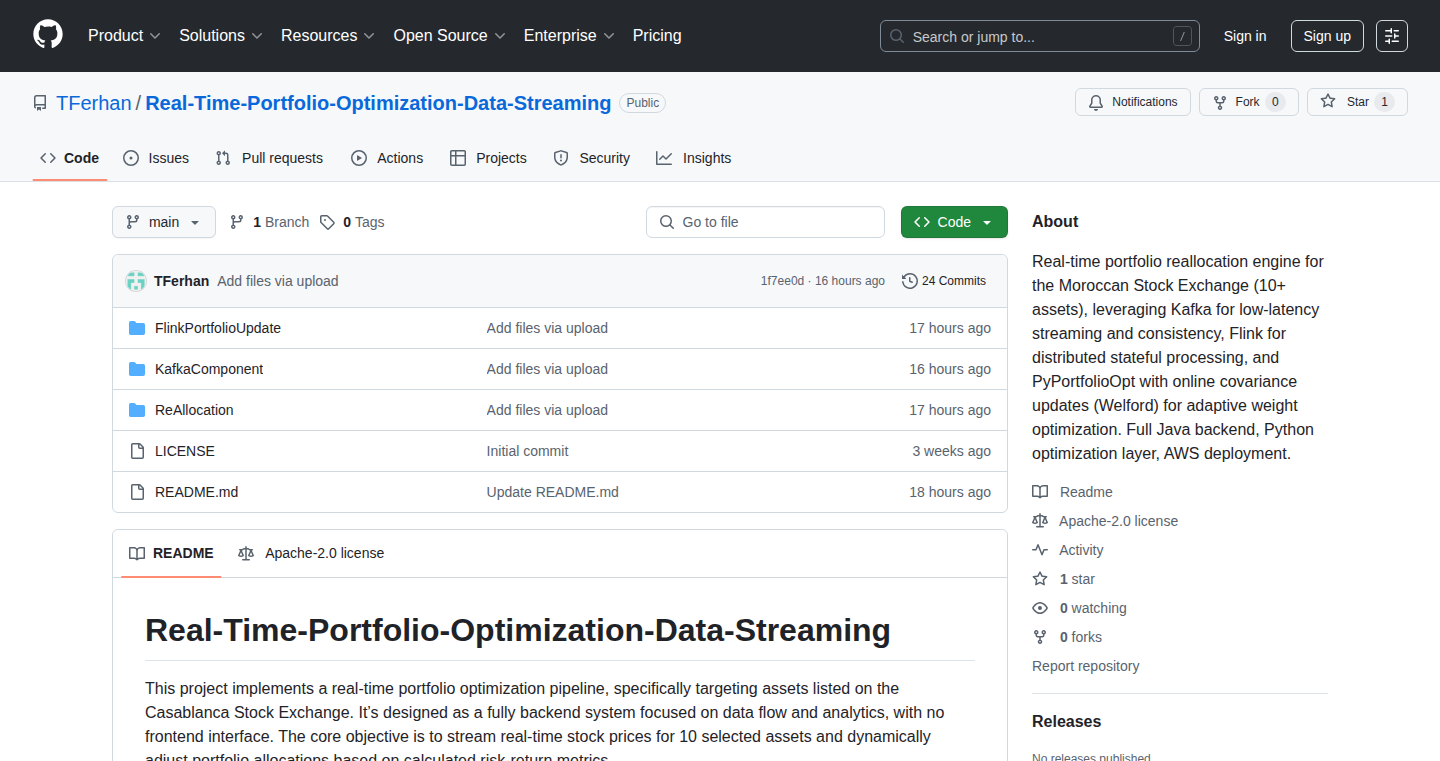Click the repository book icon before TFerhan

click(x=40, y=103)
